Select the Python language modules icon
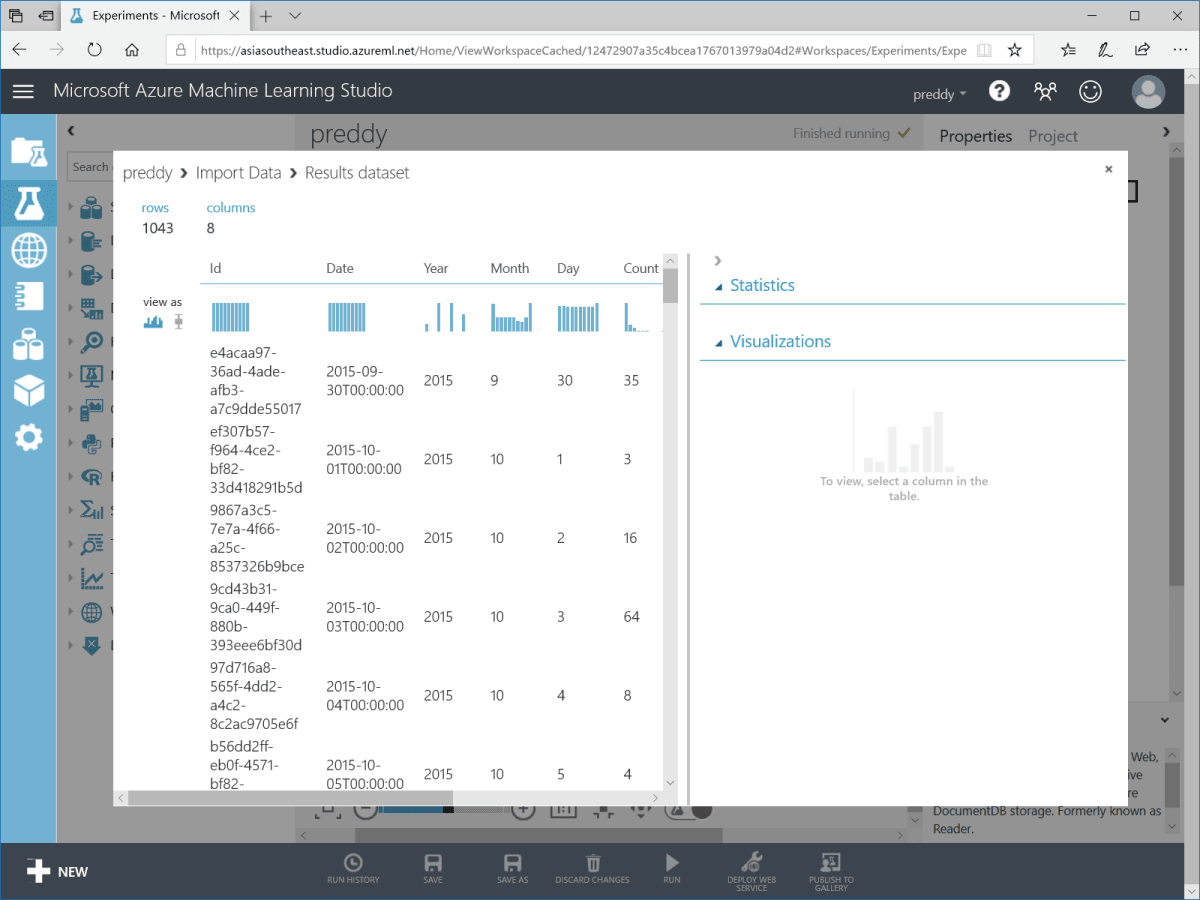Viewport: 1200px width, 900px height. coord(91,443)
